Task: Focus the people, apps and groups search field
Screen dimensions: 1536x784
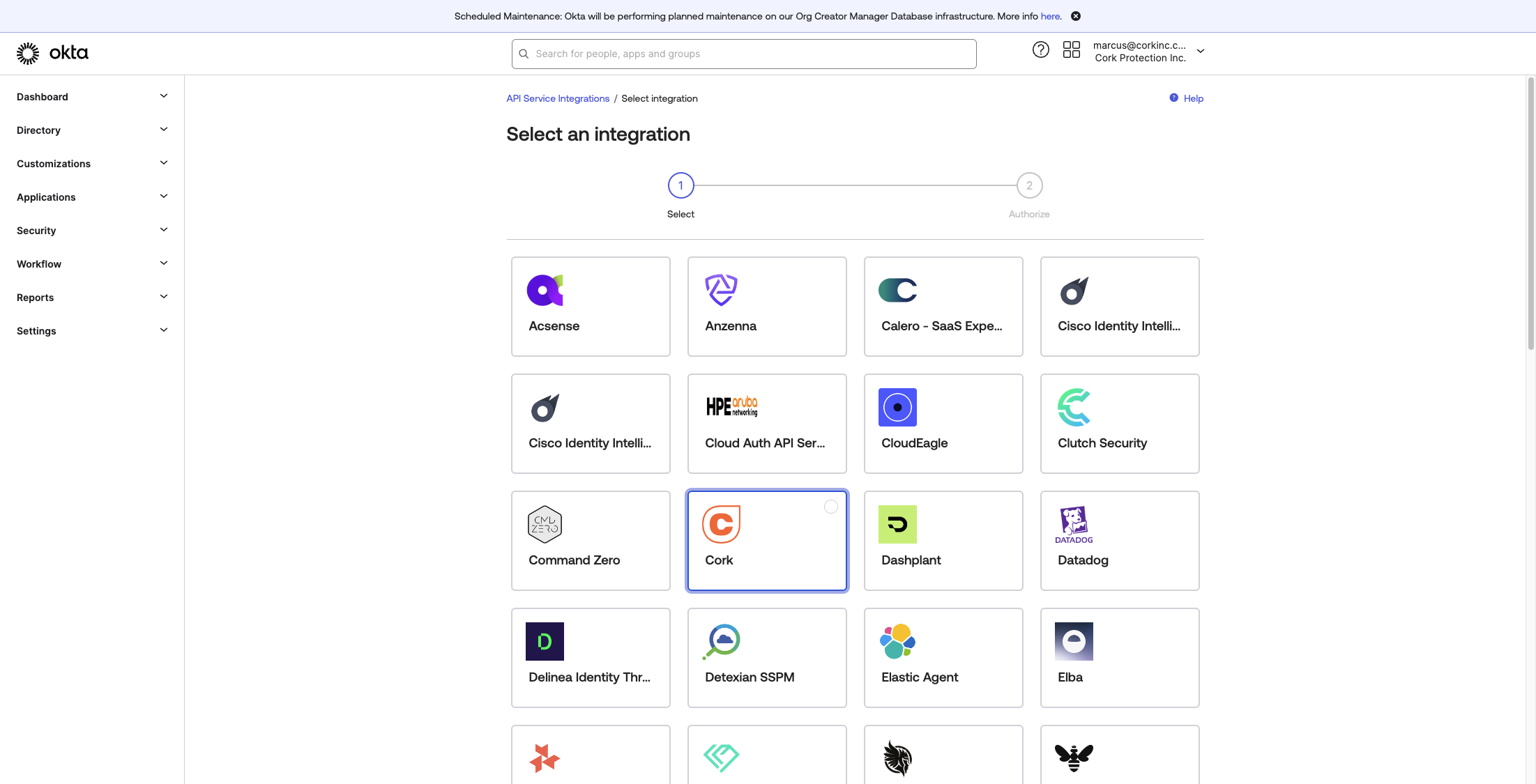Action: 744,54
